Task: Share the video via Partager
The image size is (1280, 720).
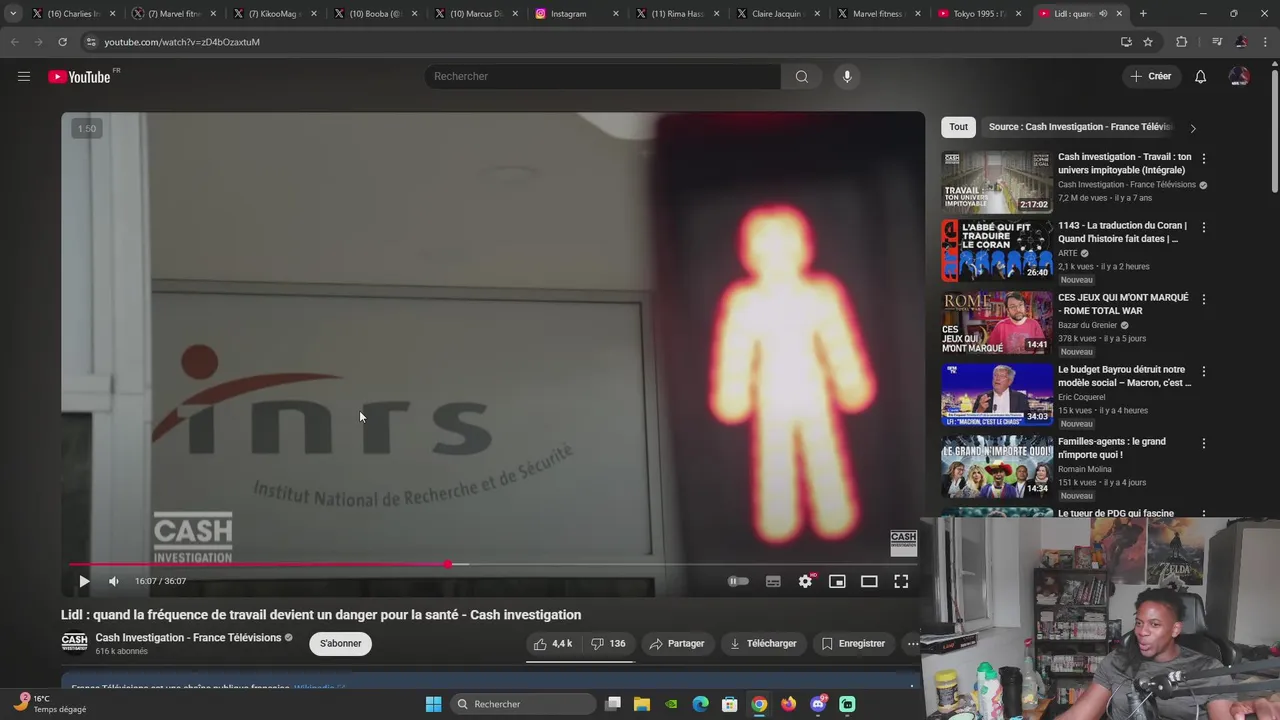Action: (677, 644)
